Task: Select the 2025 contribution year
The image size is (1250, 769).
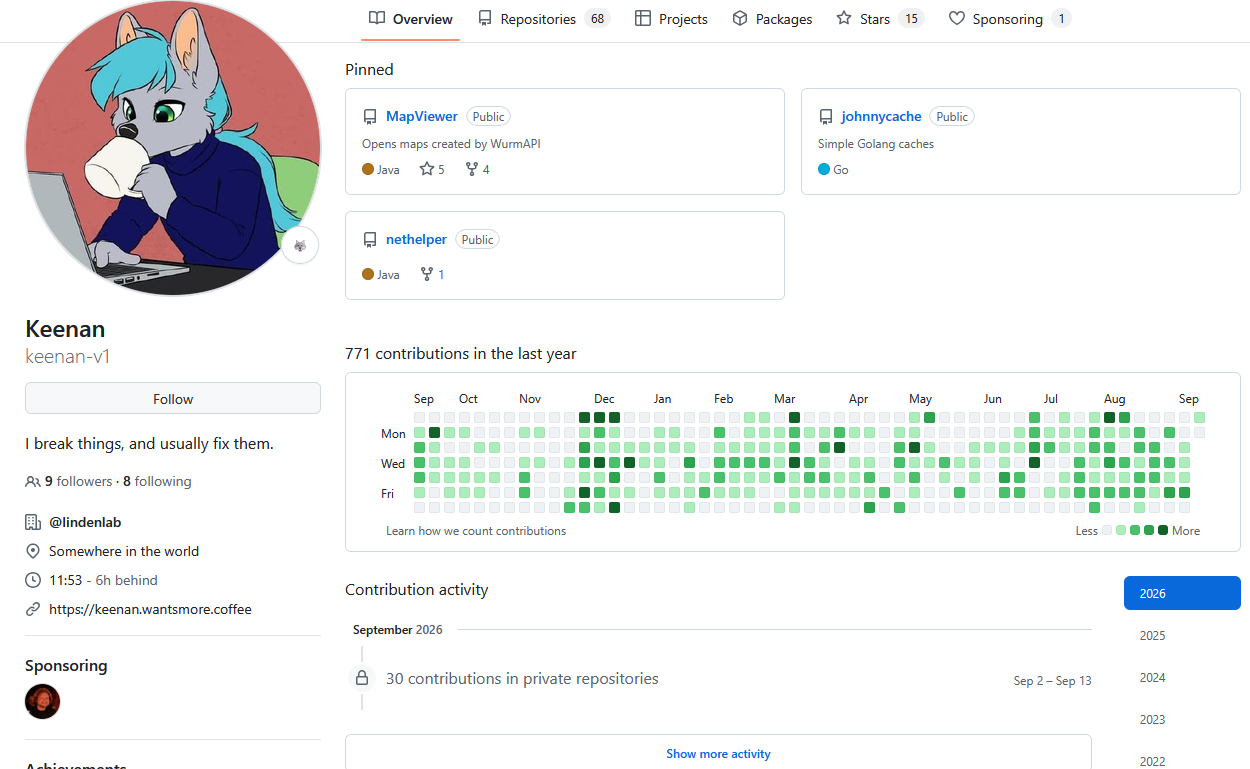Action: point(1152,636)
